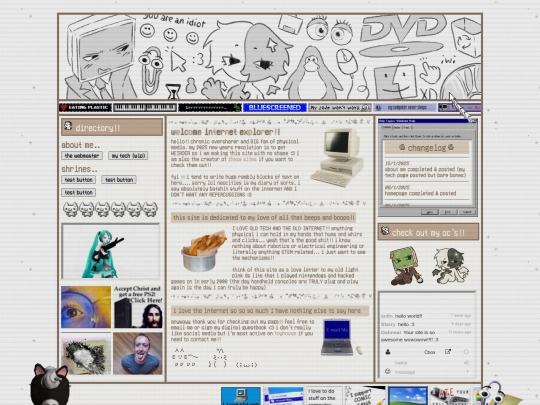Click the Hatsune Miku with gun image

[111, 251]
